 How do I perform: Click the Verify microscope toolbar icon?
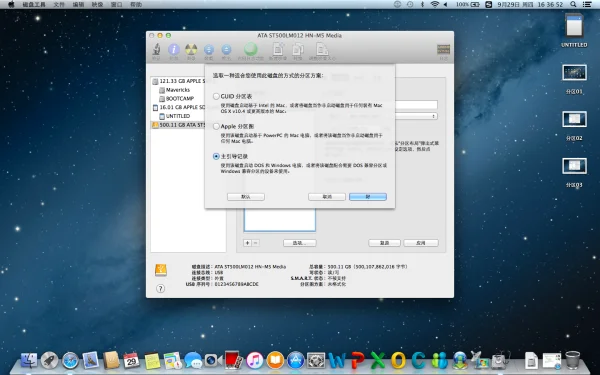point(156,51)
